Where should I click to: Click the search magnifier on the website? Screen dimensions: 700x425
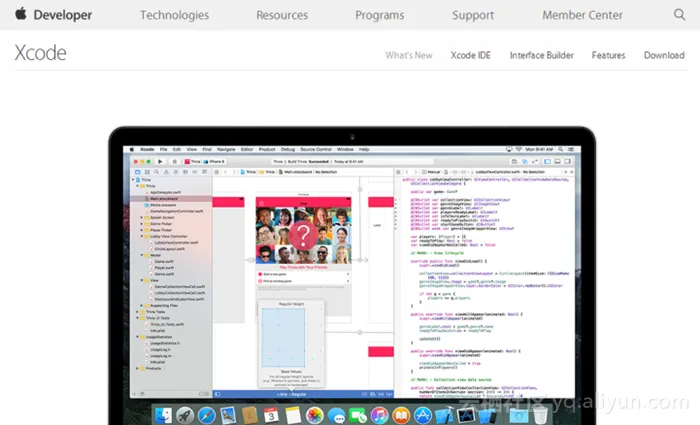(679, 15)
